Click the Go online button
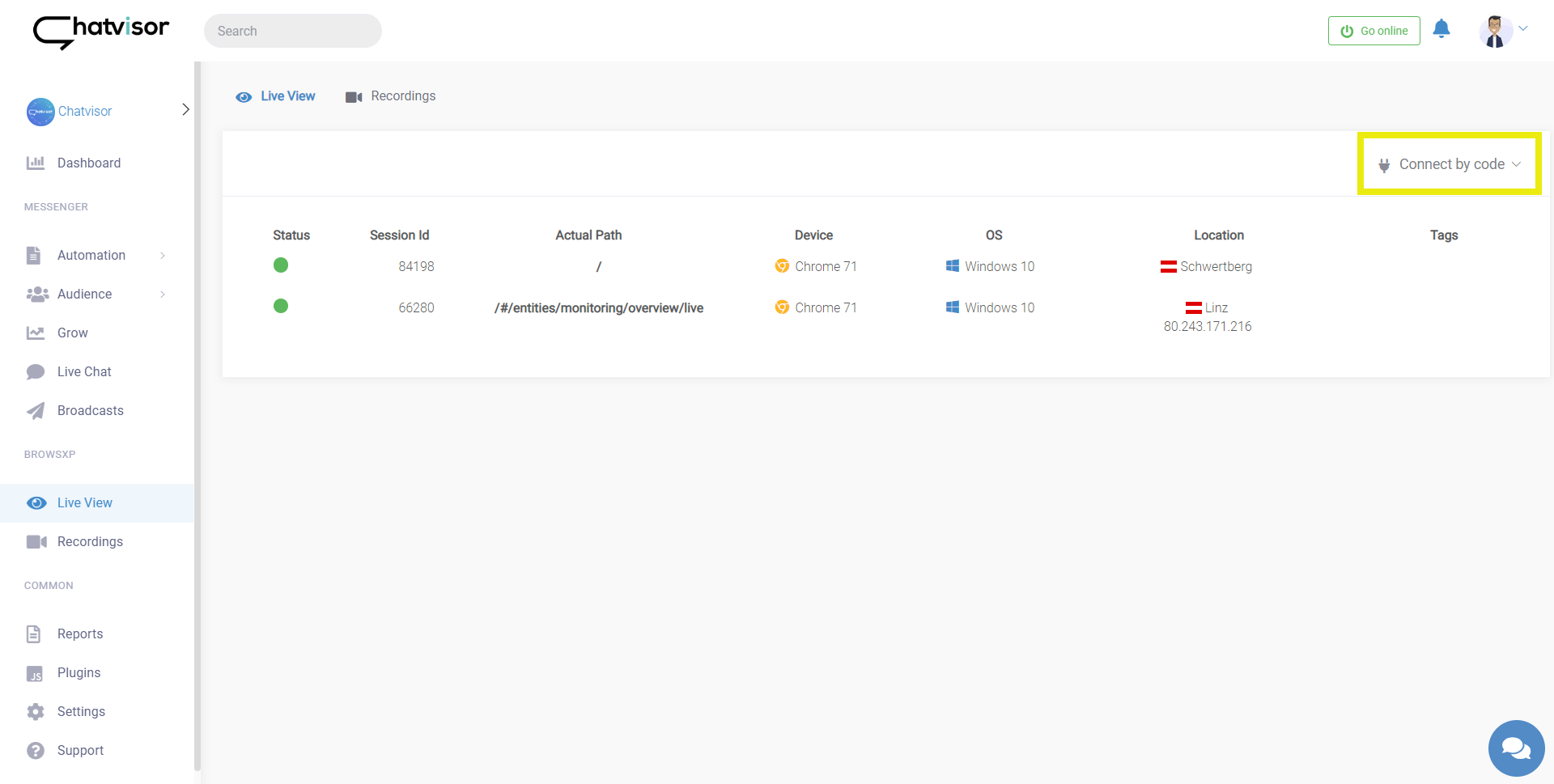Image resolution: width=1554 pixels, height=784 pixels. 1374,31
